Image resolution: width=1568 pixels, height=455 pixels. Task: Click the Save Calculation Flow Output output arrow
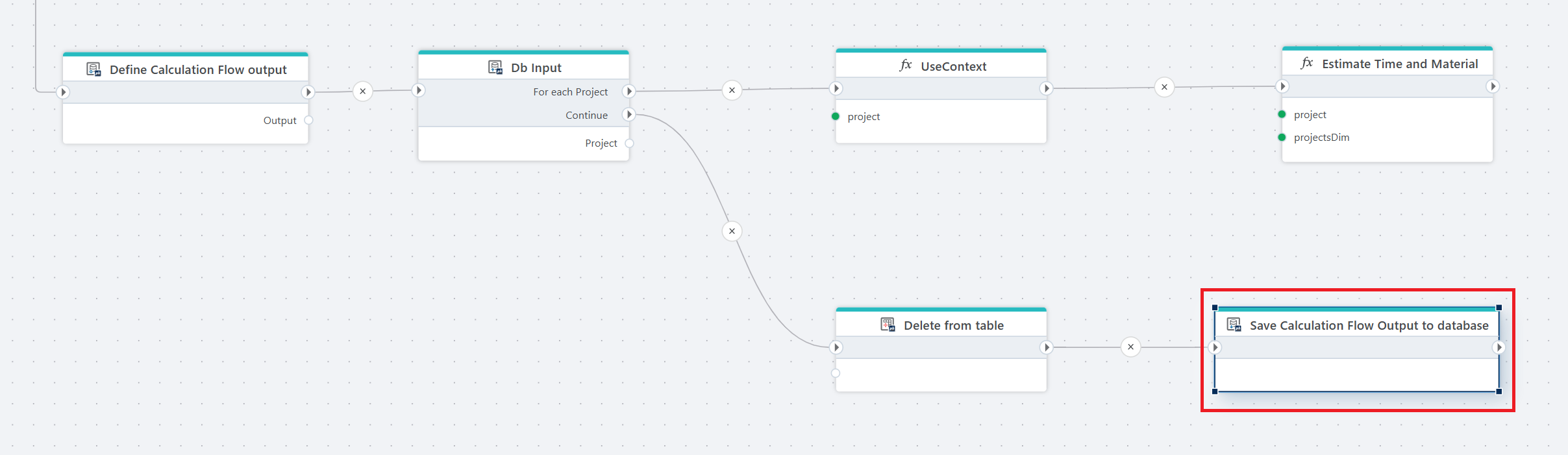click(x=1499, y=347)
